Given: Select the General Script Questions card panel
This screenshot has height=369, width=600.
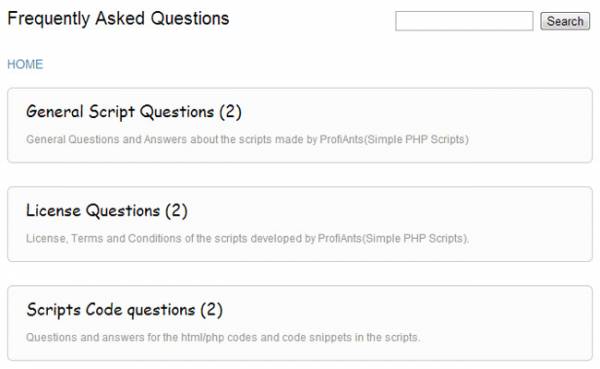Looking at the screenshot, I should point(300,126).
